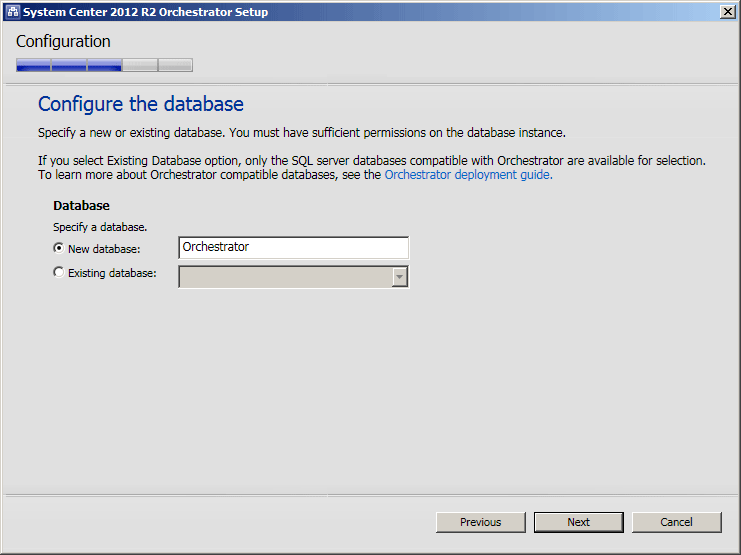Image resolution: width=741 pixels, height=555 pixels.
Task: Click the Orchestrator Setup title bar icon
Action: pyautogui.click(x=13, y=12)
